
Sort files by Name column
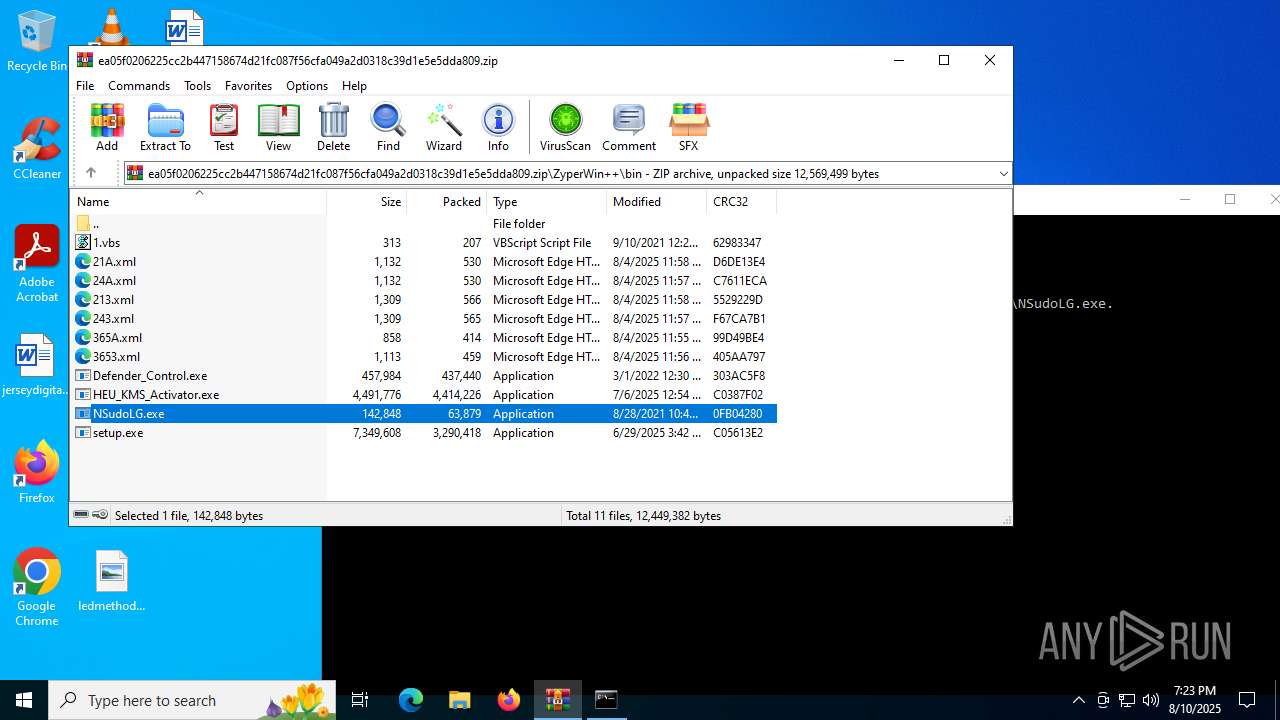click(198, 202)
